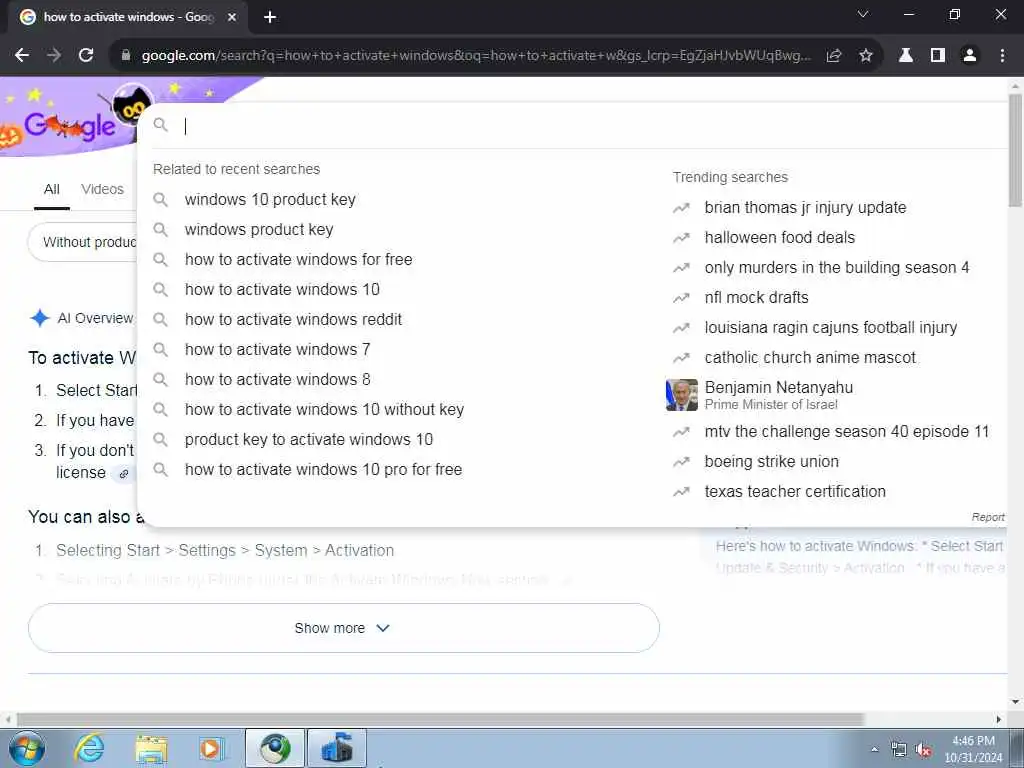Click the padlock site info icon
The image size is (1024, 768).
126,56
